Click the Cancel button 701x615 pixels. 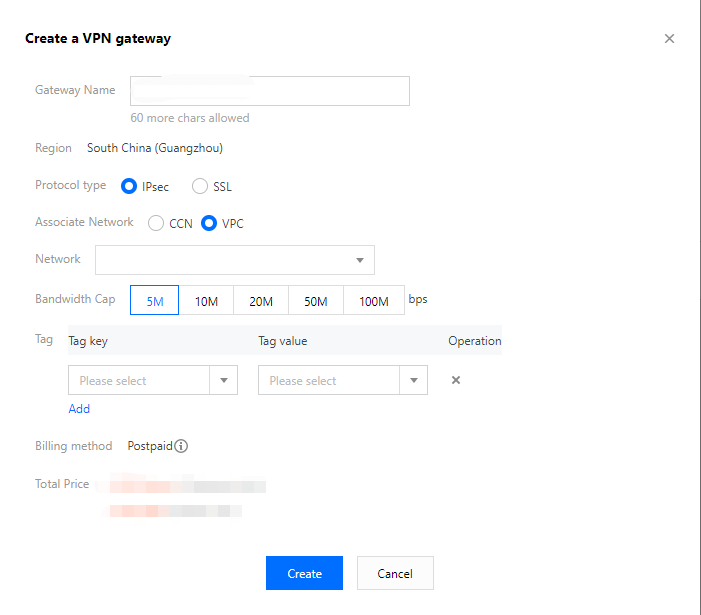[395, 573]
